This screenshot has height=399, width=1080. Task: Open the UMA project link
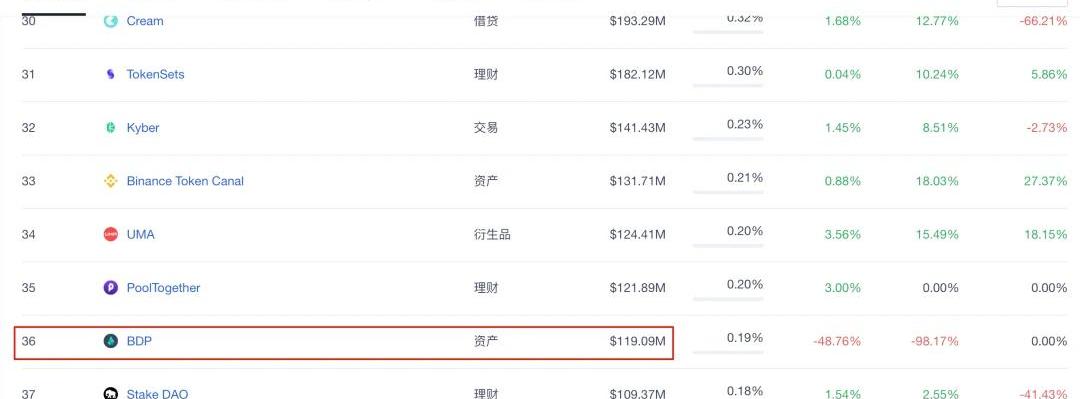pos(141,234)
